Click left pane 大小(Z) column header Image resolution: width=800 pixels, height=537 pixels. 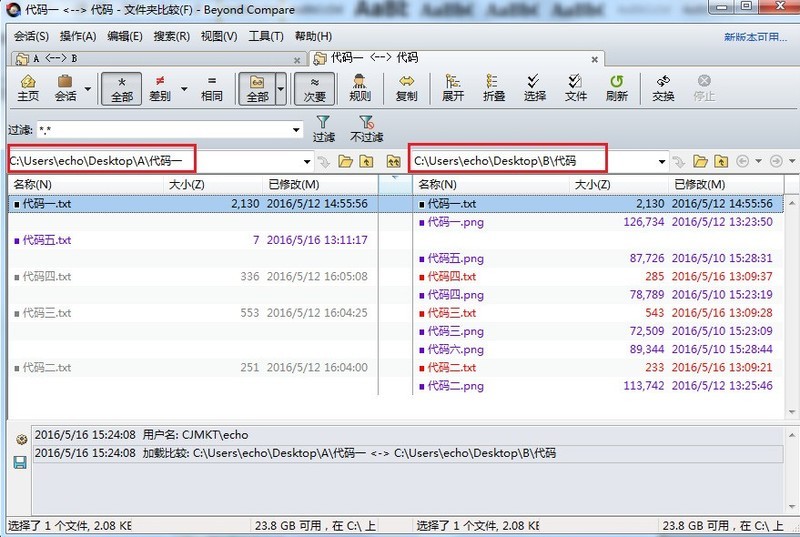click(x=212, y=184)
